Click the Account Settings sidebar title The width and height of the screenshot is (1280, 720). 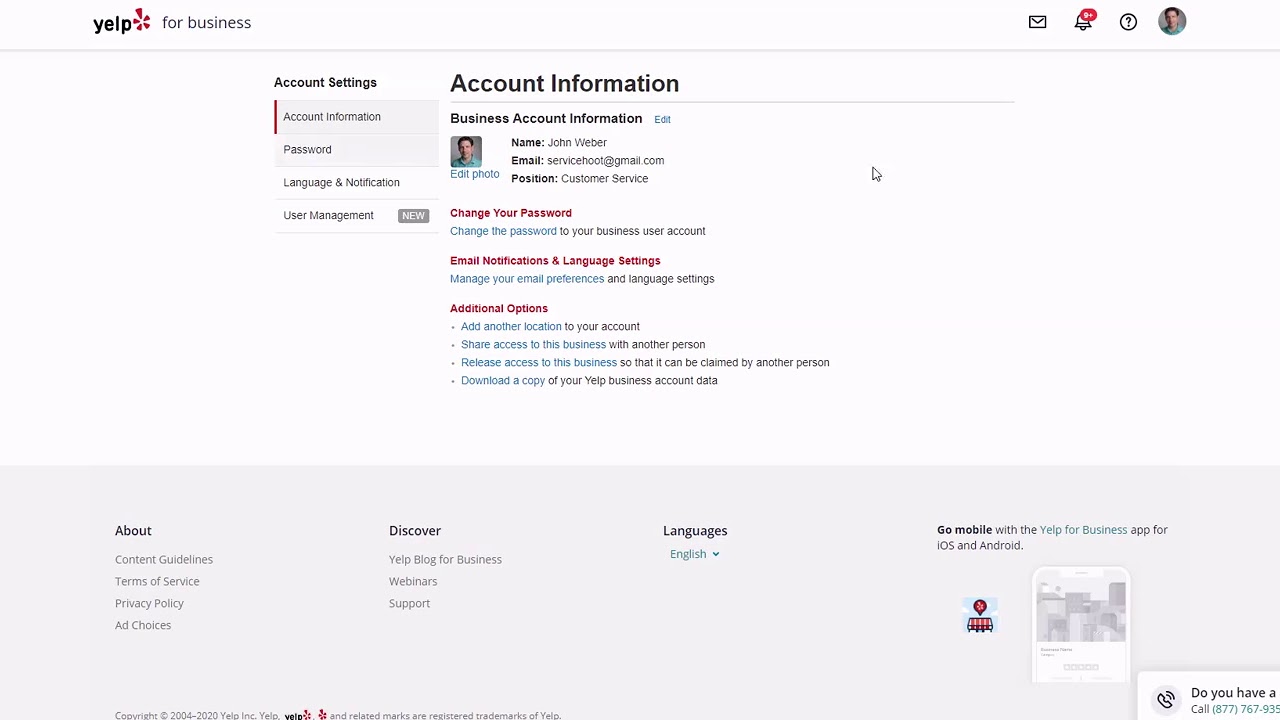(325, 83)
